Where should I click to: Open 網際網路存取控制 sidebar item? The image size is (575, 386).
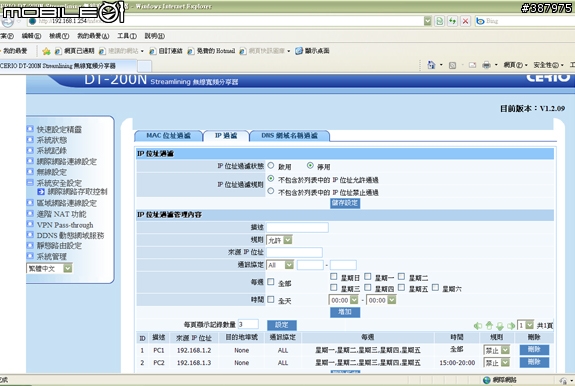[x=77, y=192]
